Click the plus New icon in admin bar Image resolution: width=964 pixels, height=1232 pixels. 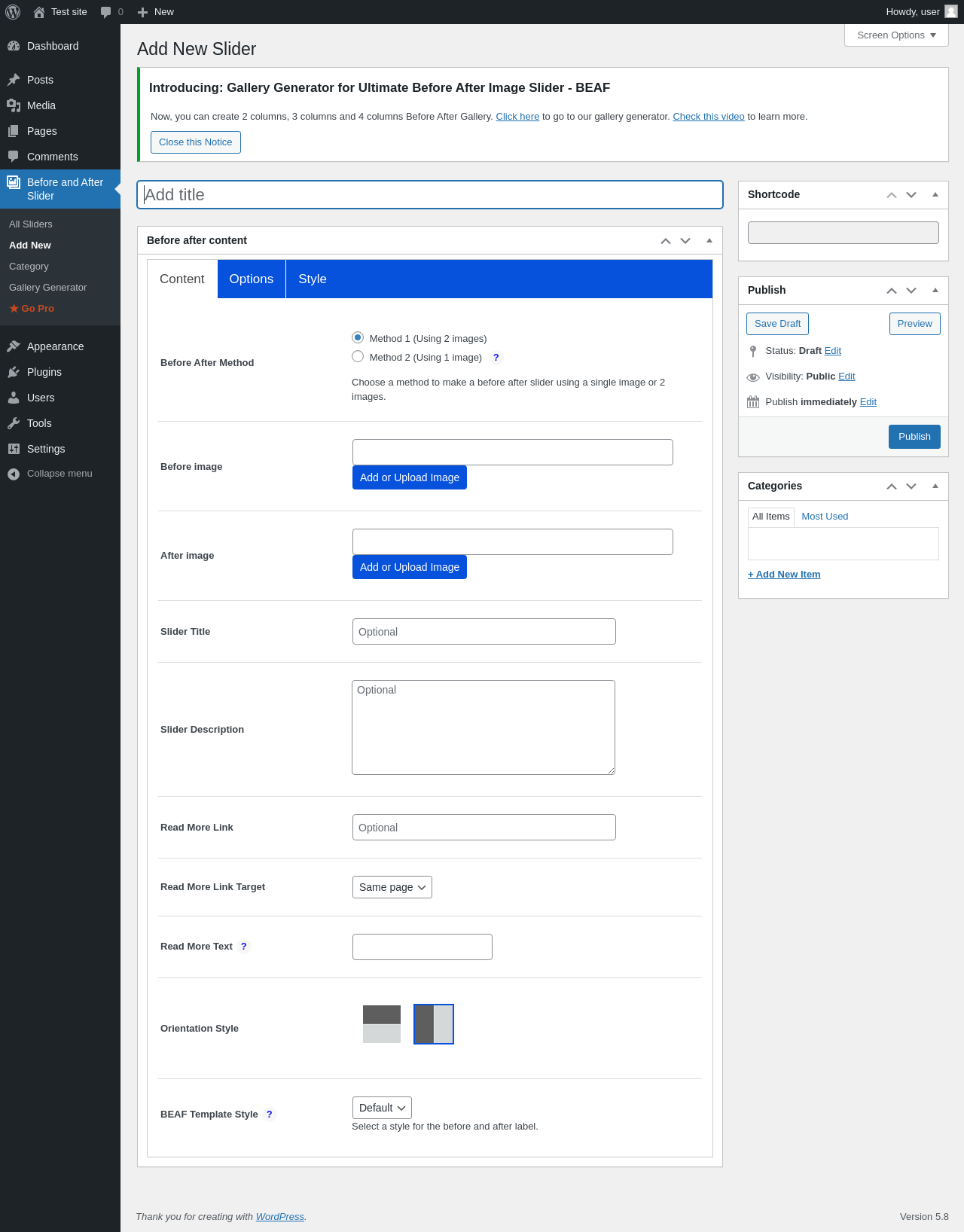pyautogui.click(x=143, y=12)
